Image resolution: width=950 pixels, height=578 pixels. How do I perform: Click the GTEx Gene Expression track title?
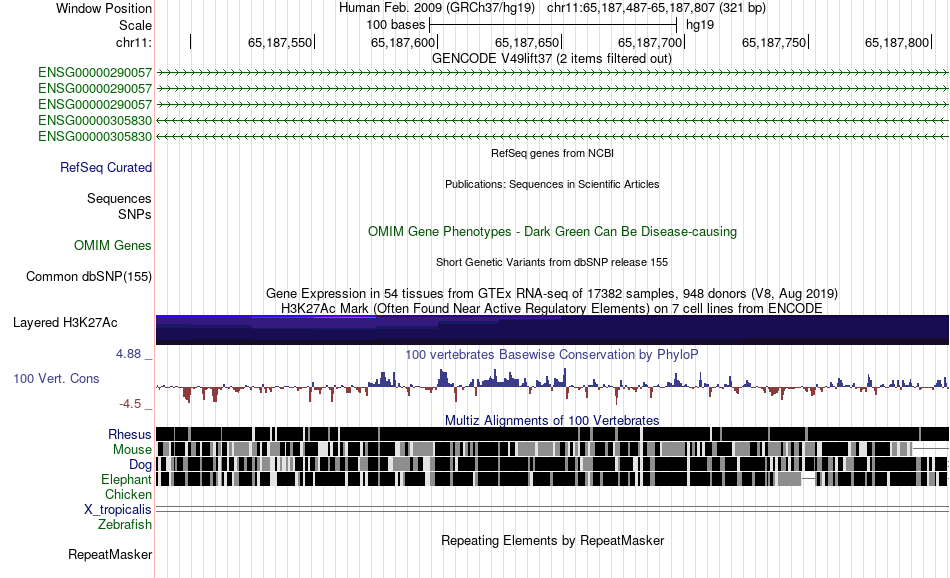(x=552, y=294)
